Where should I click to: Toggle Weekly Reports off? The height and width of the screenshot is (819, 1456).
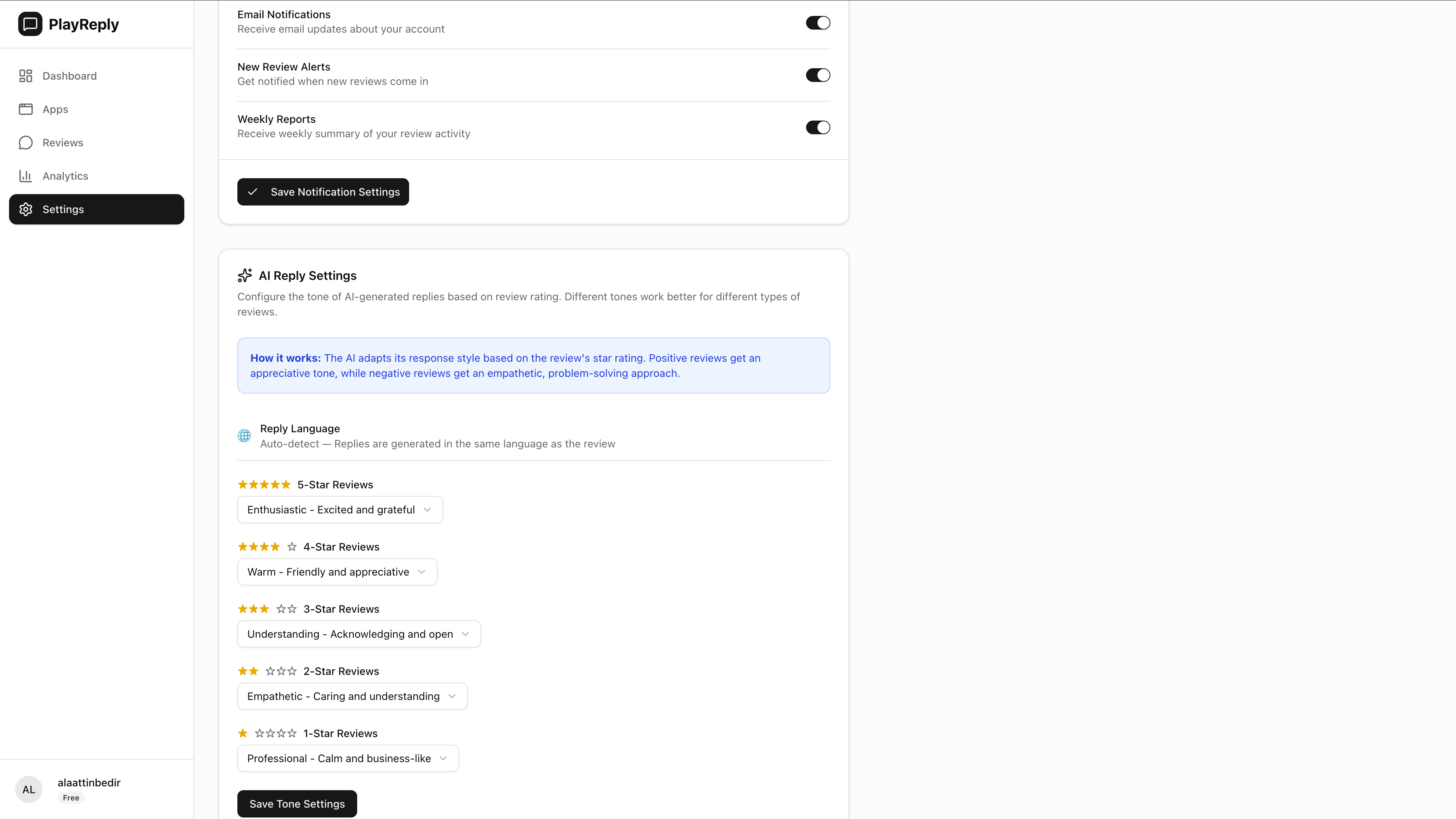[x=818, y=127]
